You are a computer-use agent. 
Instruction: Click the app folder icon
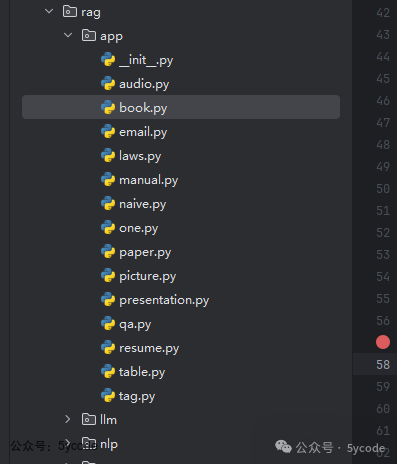point(89,35)
